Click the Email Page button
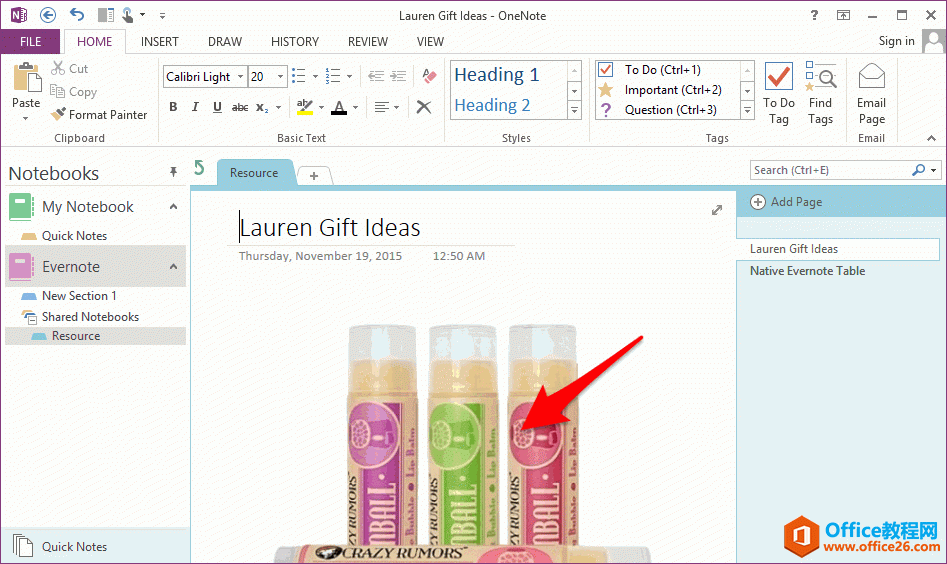This screenshot has width=947, height=564. (x=872, y=94)
